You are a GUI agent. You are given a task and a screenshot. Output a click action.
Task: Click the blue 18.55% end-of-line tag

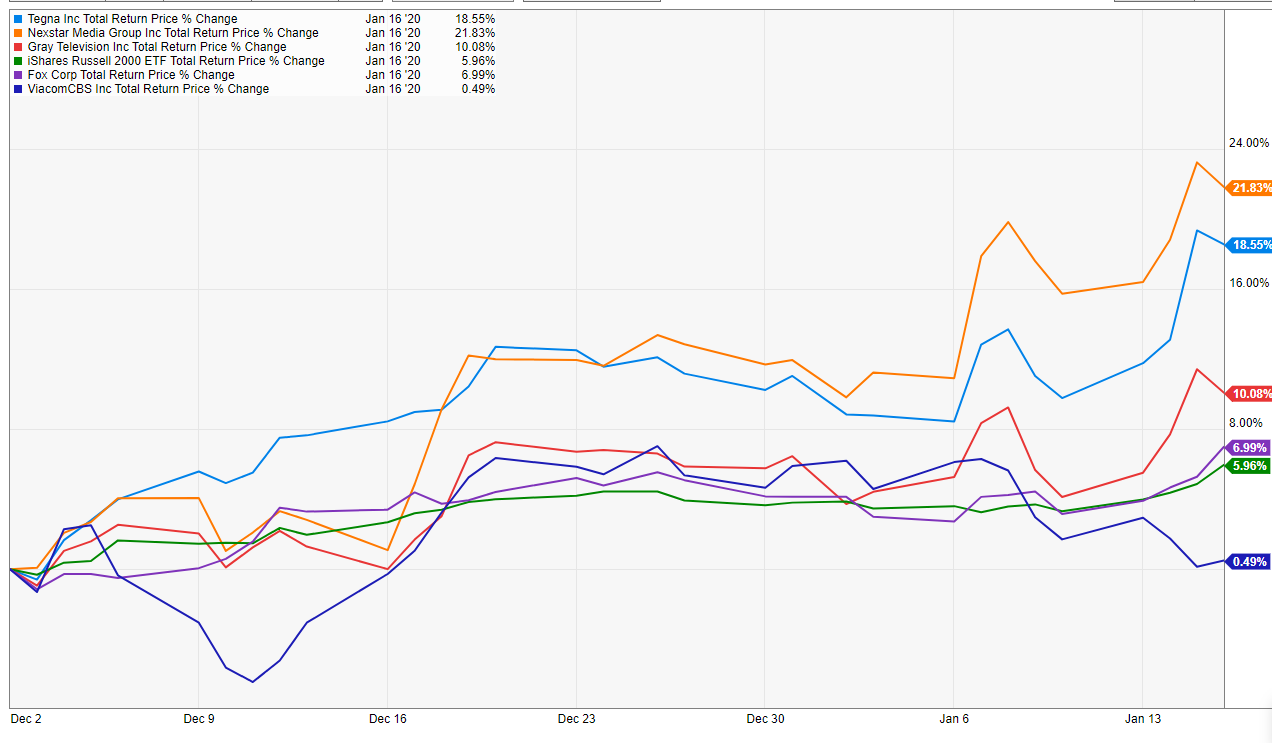[x=1248, y=245]
